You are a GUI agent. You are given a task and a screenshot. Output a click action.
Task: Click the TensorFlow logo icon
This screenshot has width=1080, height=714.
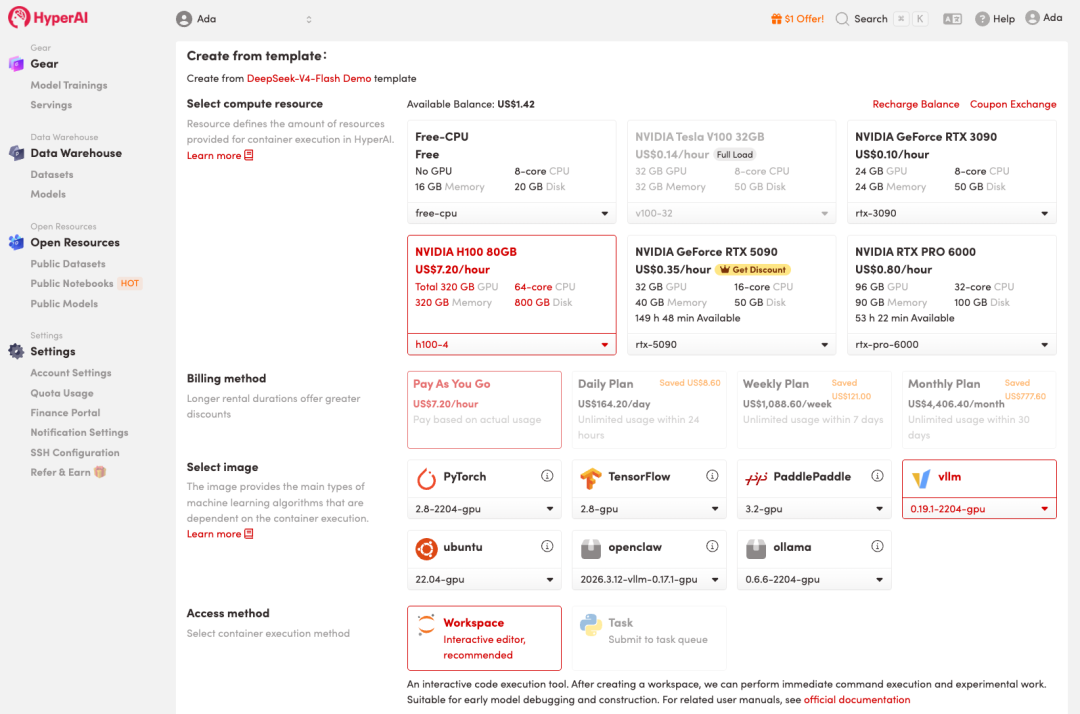(x=591, y=478)
